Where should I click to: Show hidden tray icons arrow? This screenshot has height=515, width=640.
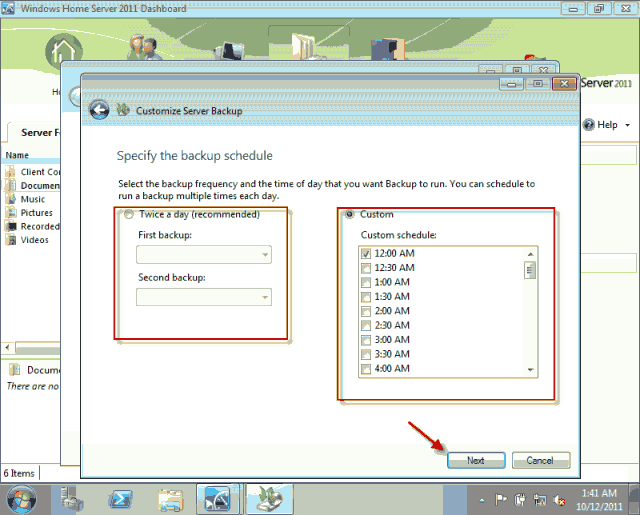[x=482, y=500]
